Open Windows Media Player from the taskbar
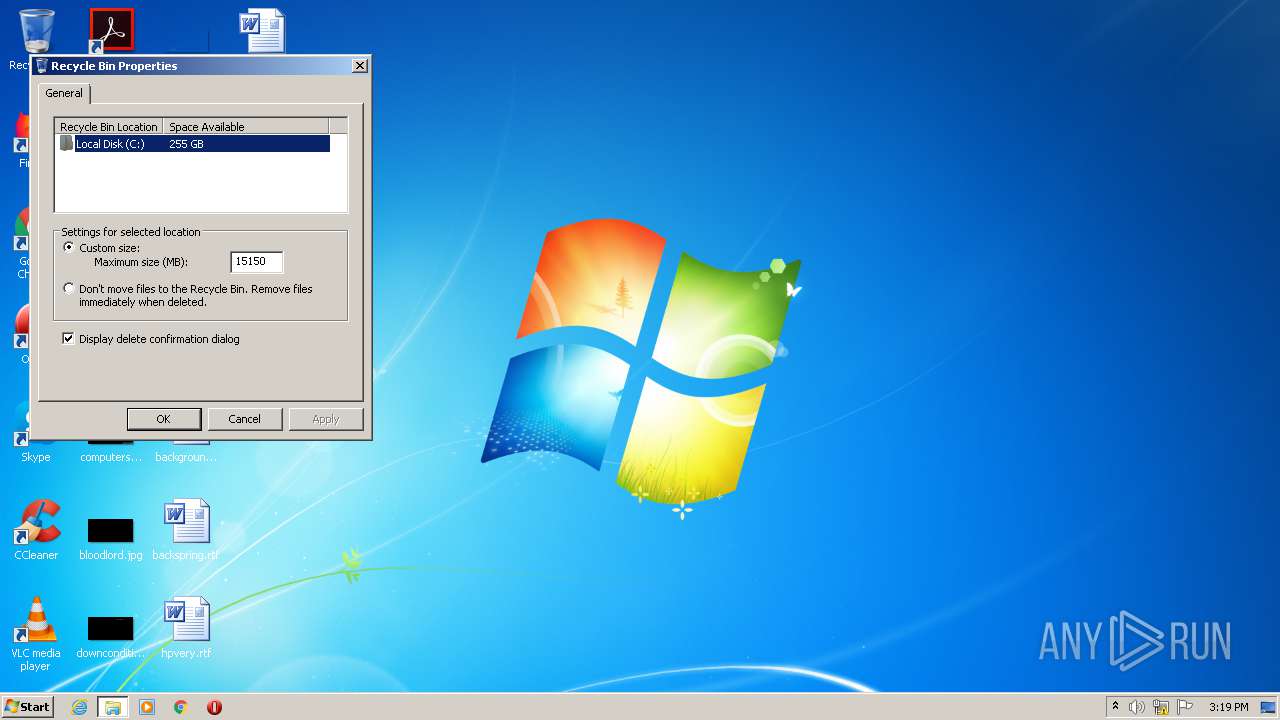The height and width of the screenshot is (720, 1280). pyautogui.click(x=147, y=707)
